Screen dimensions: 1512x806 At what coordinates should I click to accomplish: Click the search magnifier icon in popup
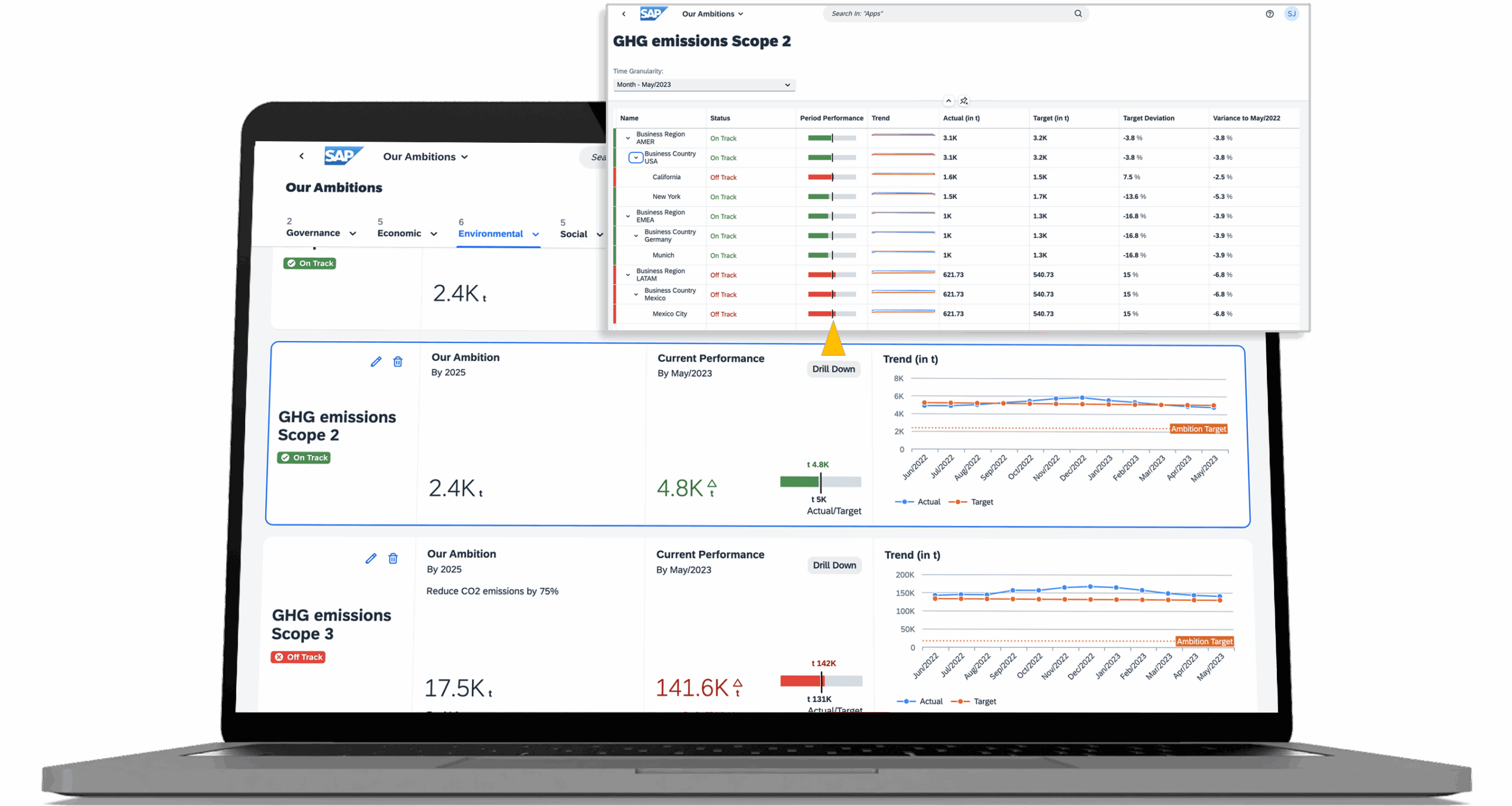click(x=1078, y=14)
